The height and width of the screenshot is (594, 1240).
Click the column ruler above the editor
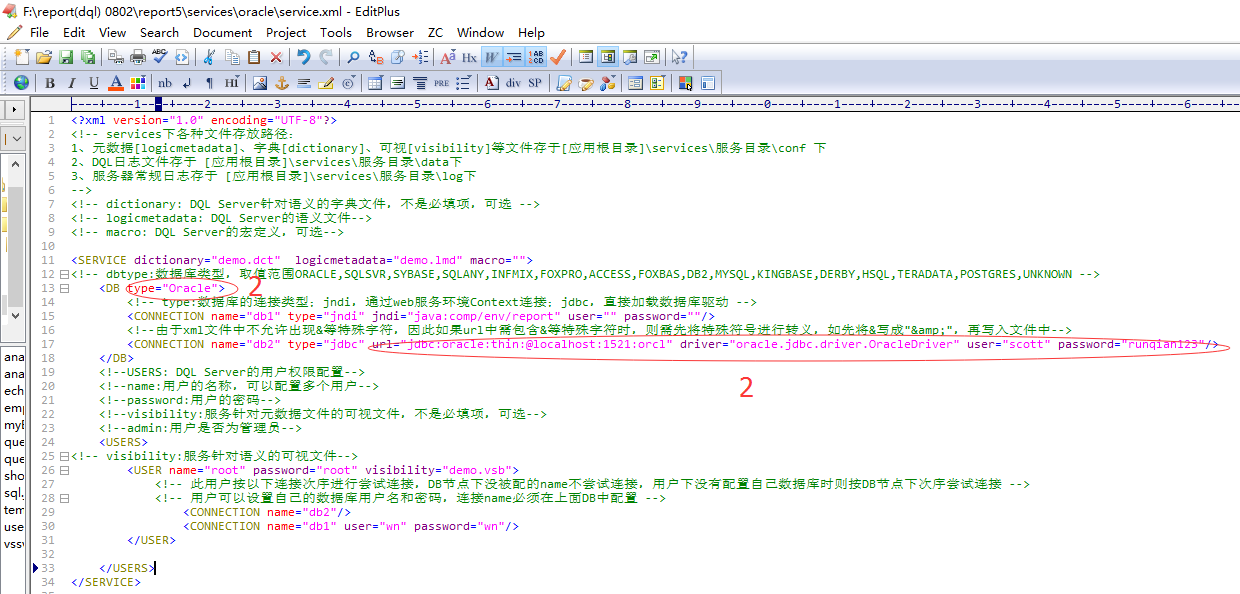[x=655, y=104]
